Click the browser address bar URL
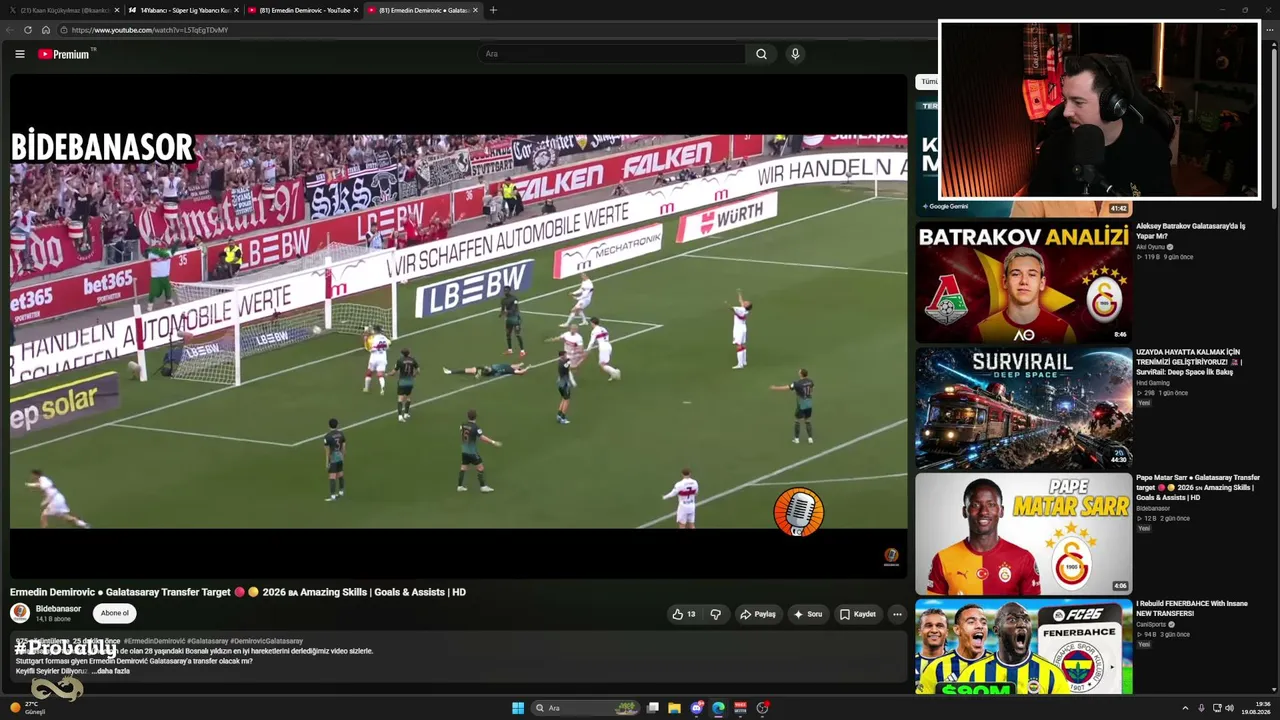This screenshot has width=1280, height=720. pyautogui.click(x=150, y=30)
